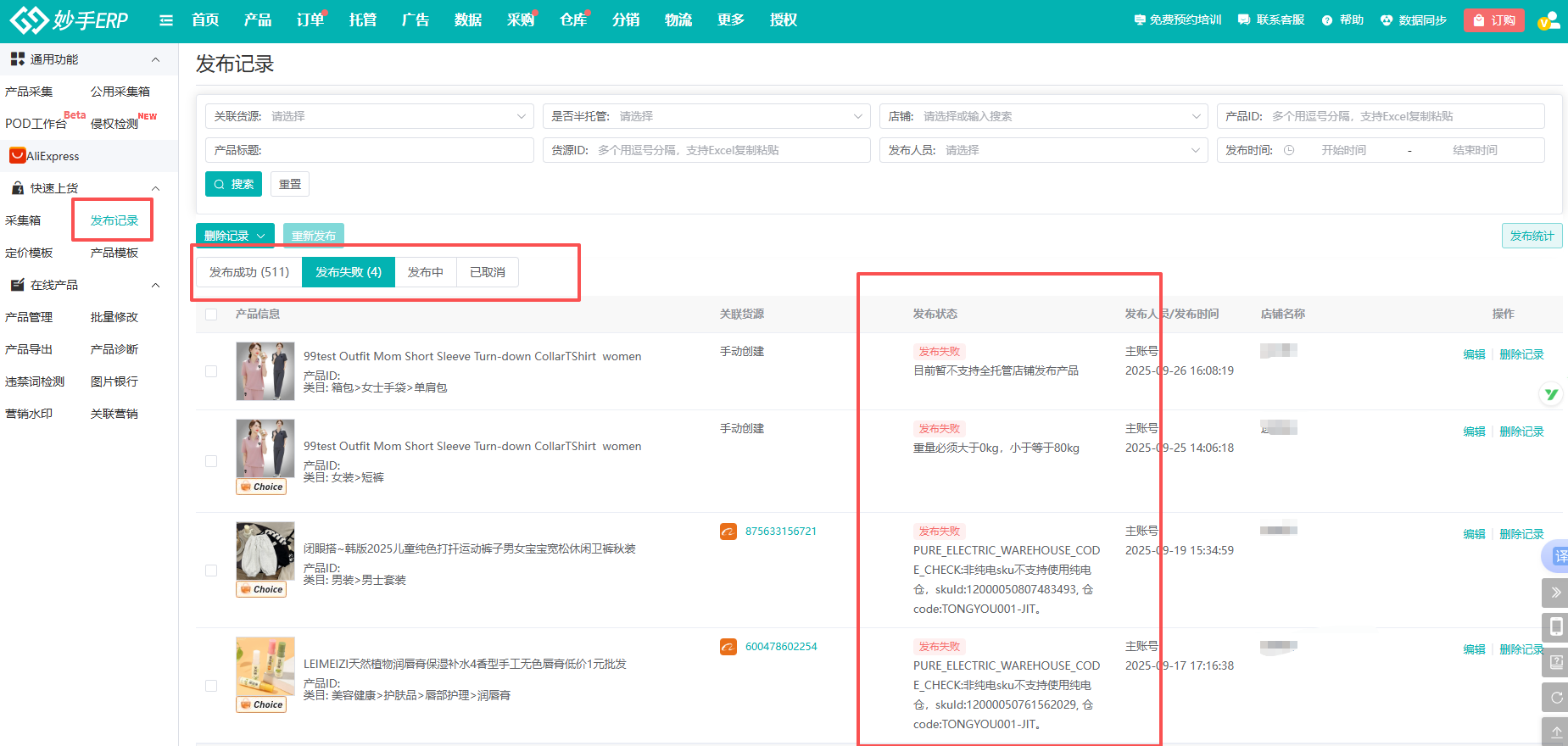Screen dimensions: 1568x746
Task: Click the 1688 source icon beside 875633156721
Action: tap(728, 532)
